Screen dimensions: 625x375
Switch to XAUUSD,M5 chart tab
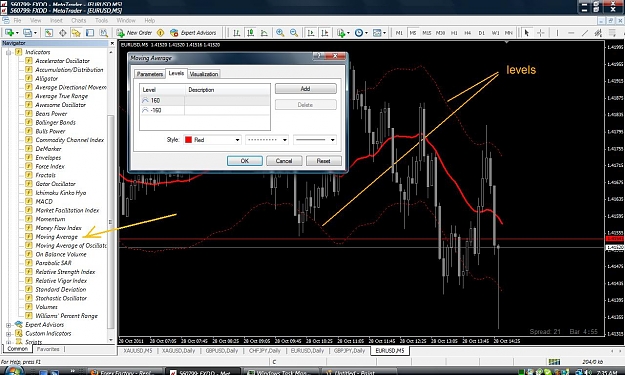pyautogui.click(x=138, y=351)
